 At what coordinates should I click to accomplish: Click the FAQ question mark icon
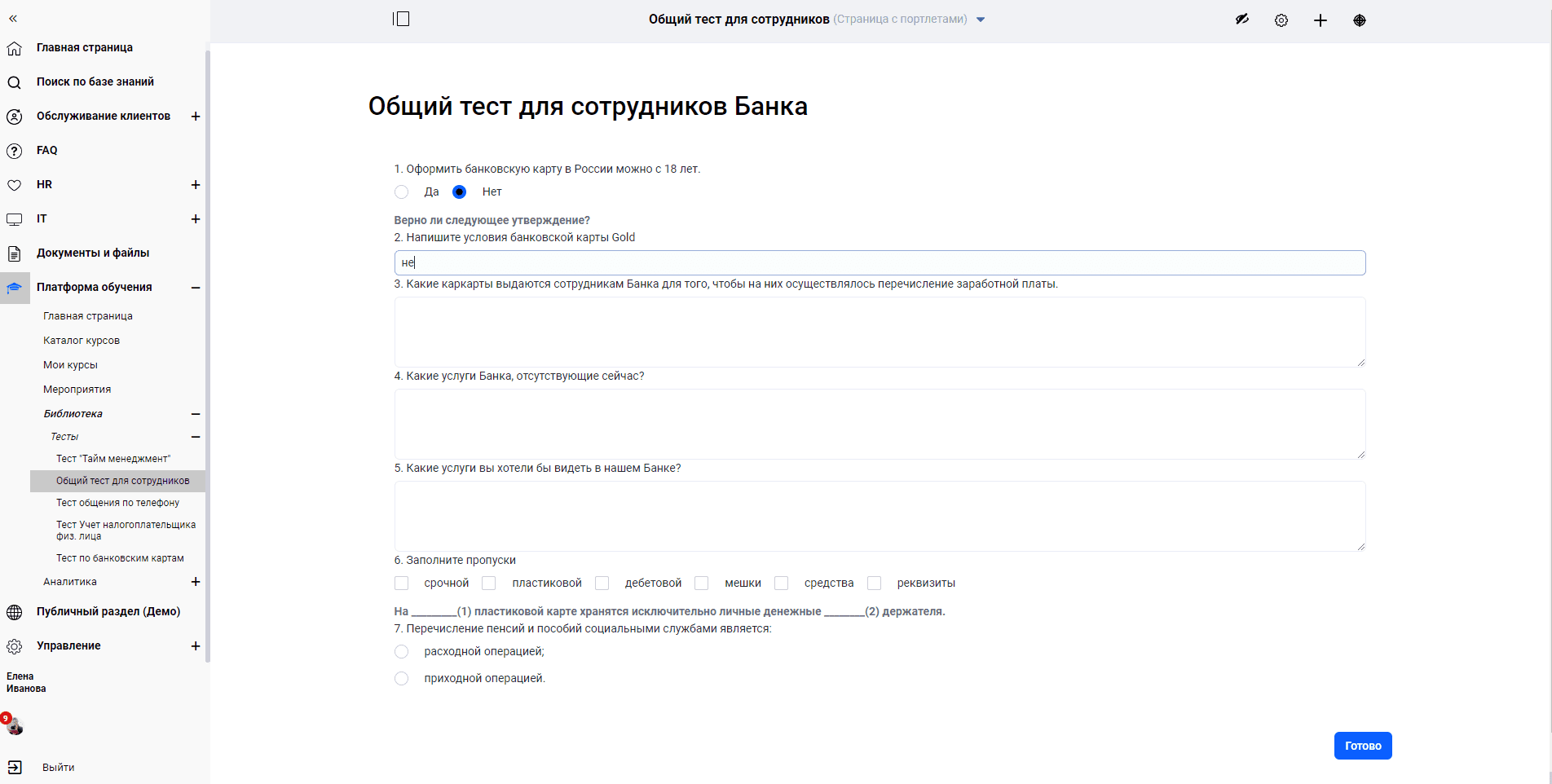(x=15, y=151)
